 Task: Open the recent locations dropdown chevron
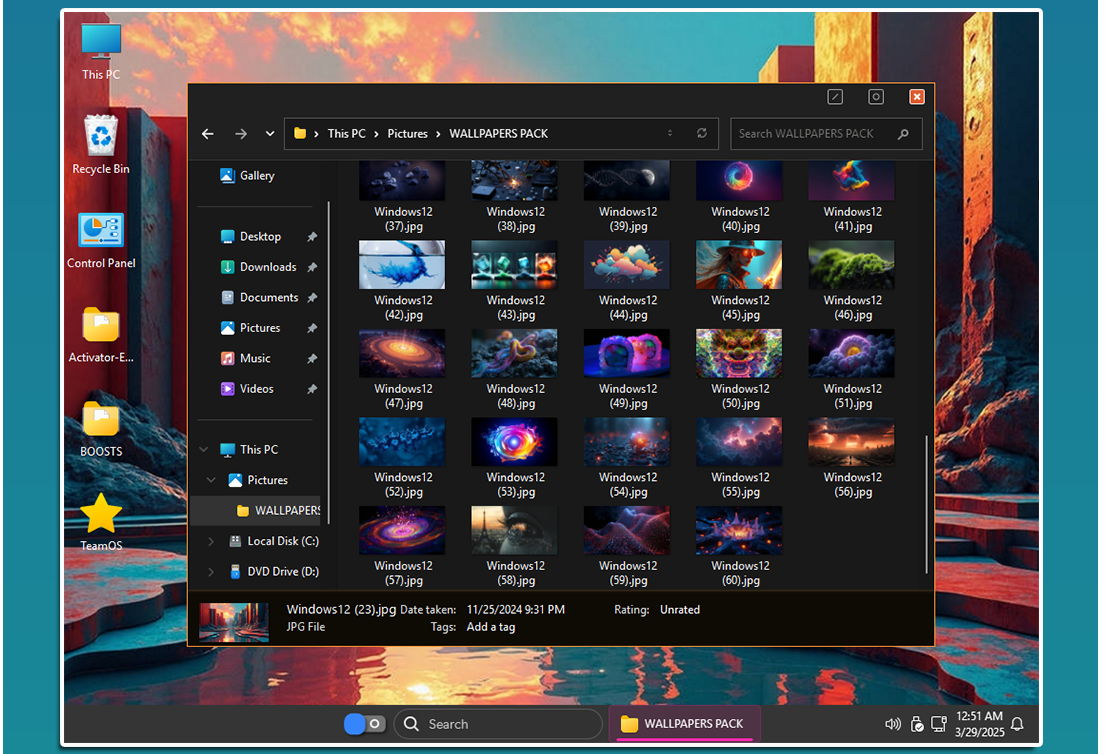coord(270,134)
